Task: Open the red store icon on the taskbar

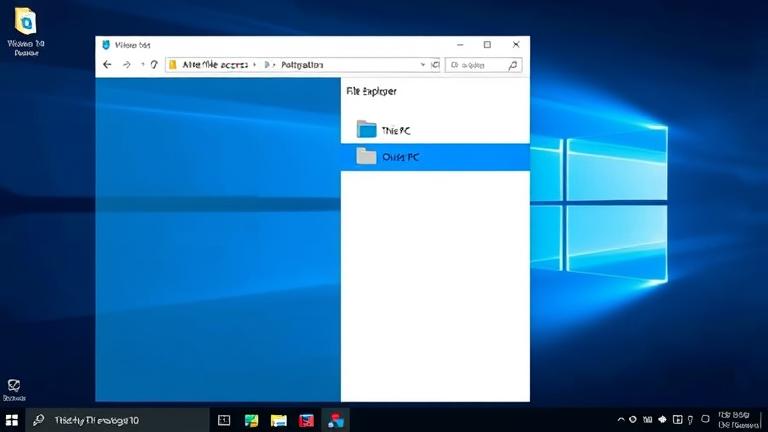Action: 306,420
